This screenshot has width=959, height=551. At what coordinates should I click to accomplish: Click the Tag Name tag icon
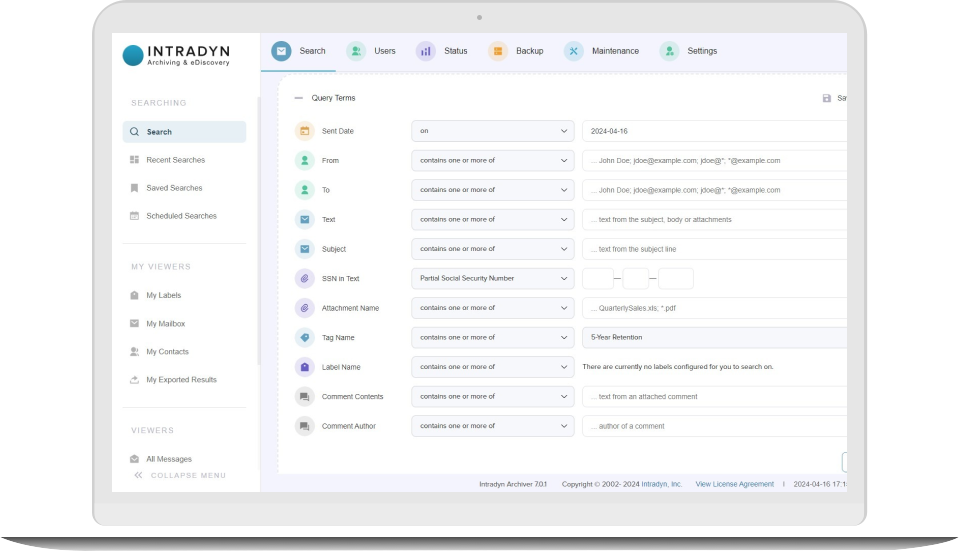(305, 338)
